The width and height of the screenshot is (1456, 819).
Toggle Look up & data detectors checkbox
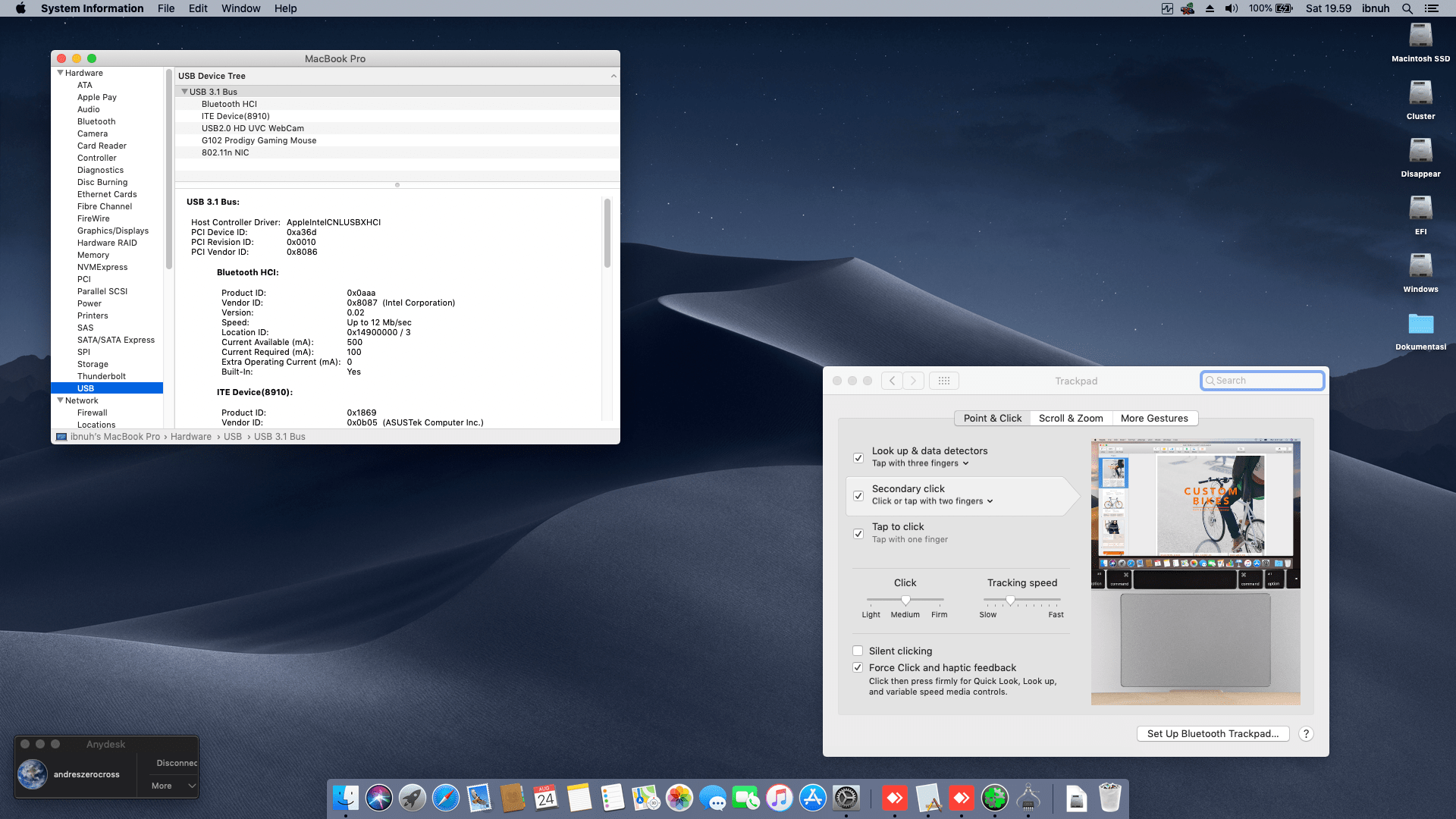point(858,458)
